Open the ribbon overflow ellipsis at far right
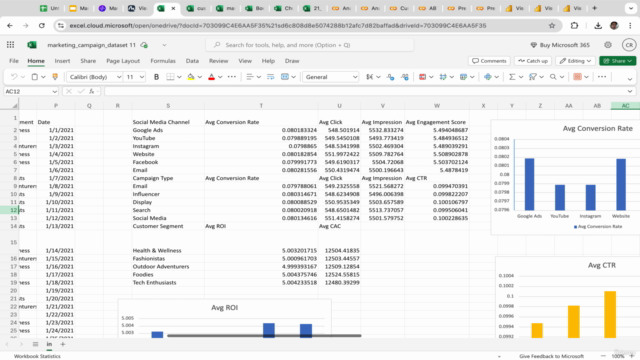The height and width of the screenshot is (360, 640). [602, 77]
